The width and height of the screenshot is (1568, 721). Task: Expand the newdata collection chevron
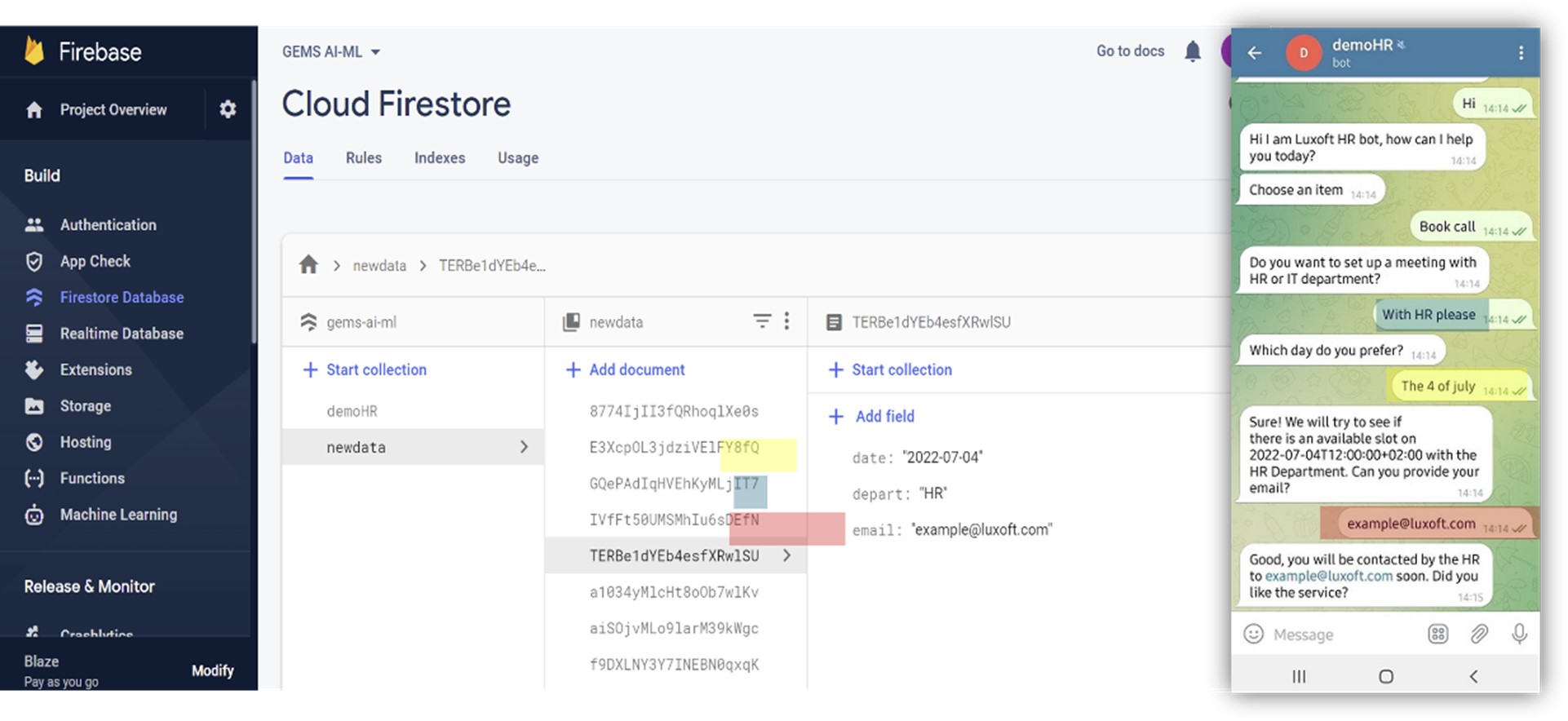(x=524, y=447)
